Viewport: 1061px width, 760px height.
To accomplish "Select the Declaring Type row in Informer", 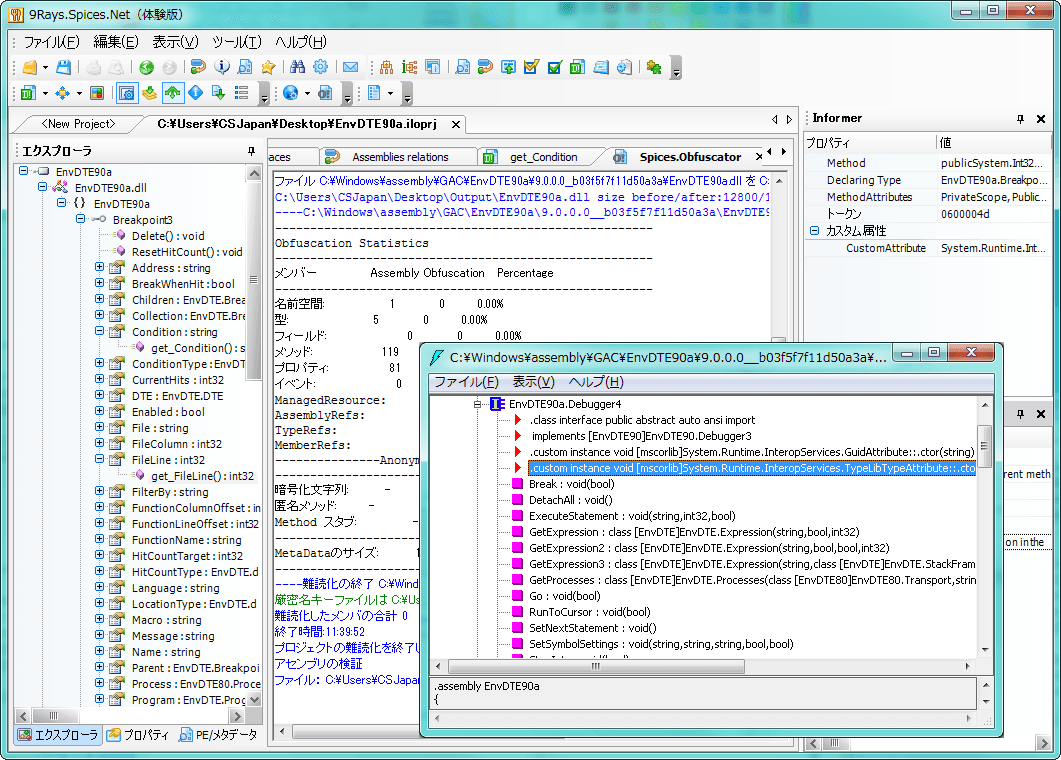I will coord(928,180).
